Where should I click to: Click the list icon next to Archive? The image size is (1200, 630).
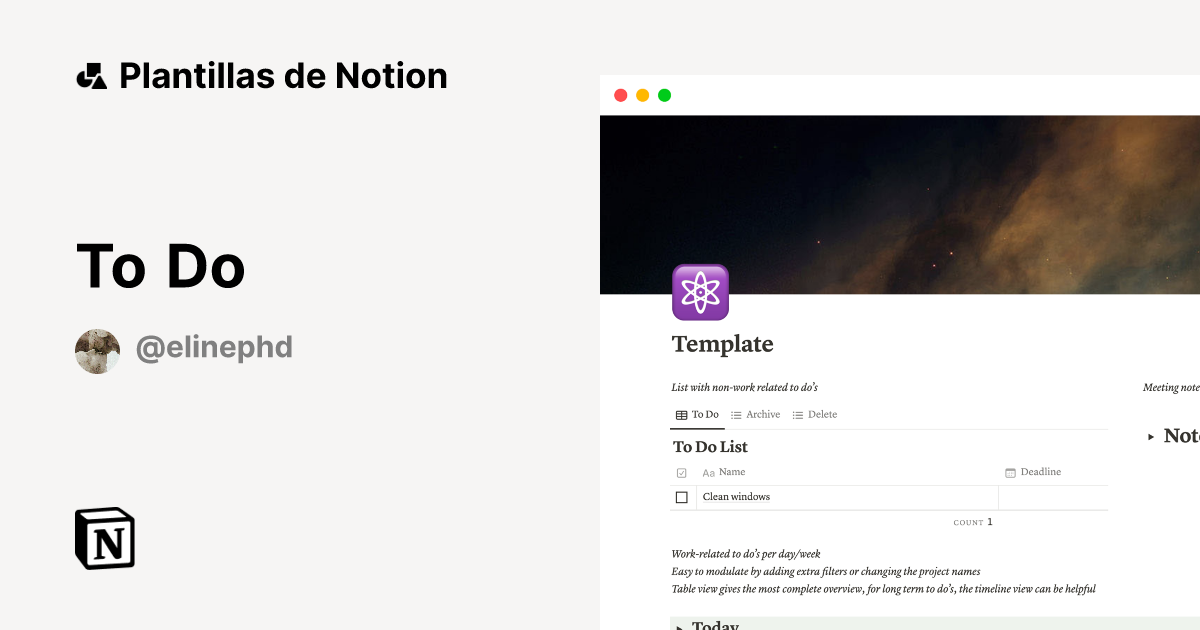[x=736, y=413]
